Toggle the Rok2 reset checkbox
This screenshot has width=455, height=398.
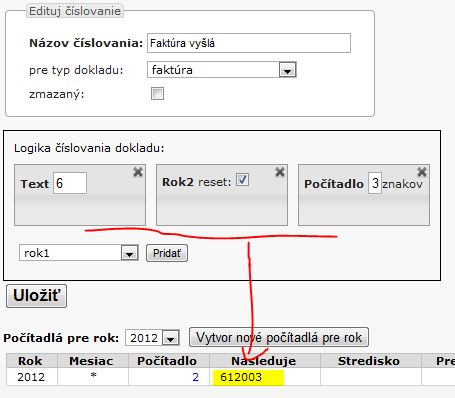click(x=242, y=180)
